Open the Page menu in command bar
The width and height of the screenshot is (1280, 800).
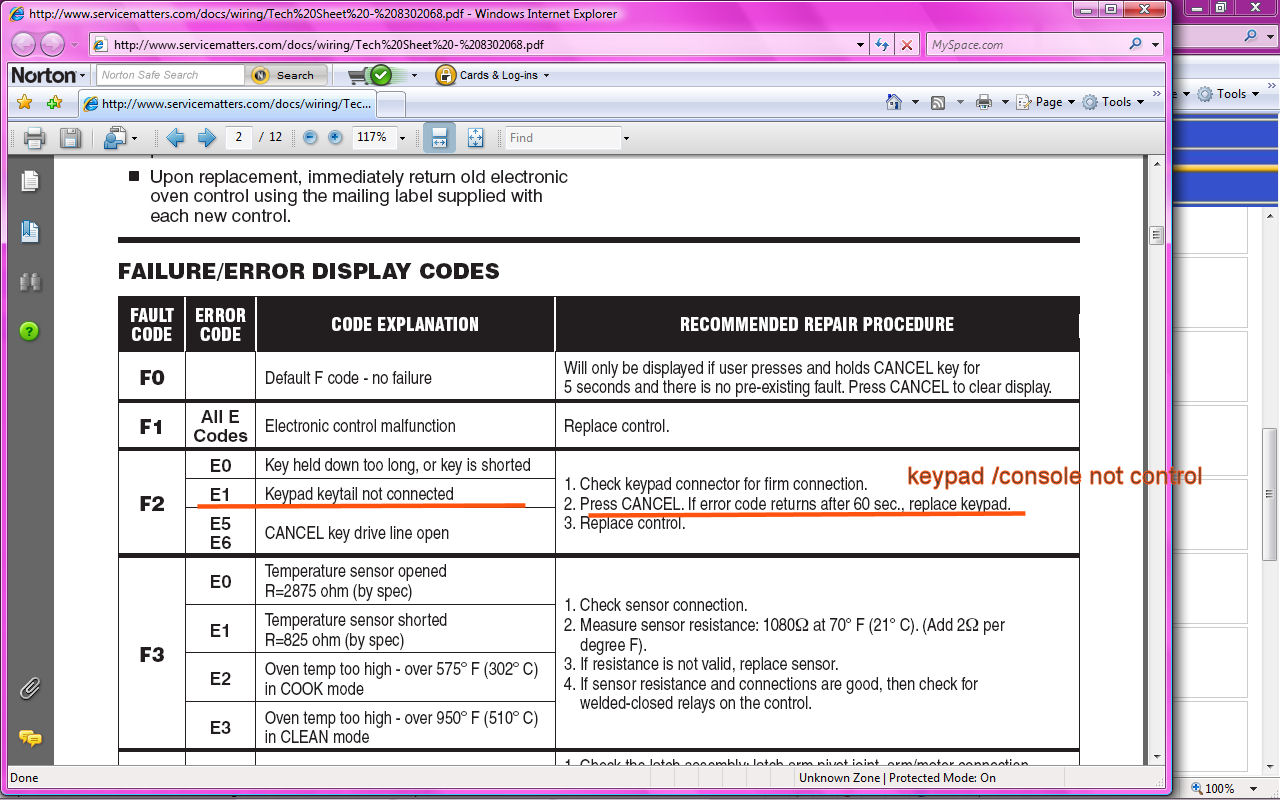1046,102
